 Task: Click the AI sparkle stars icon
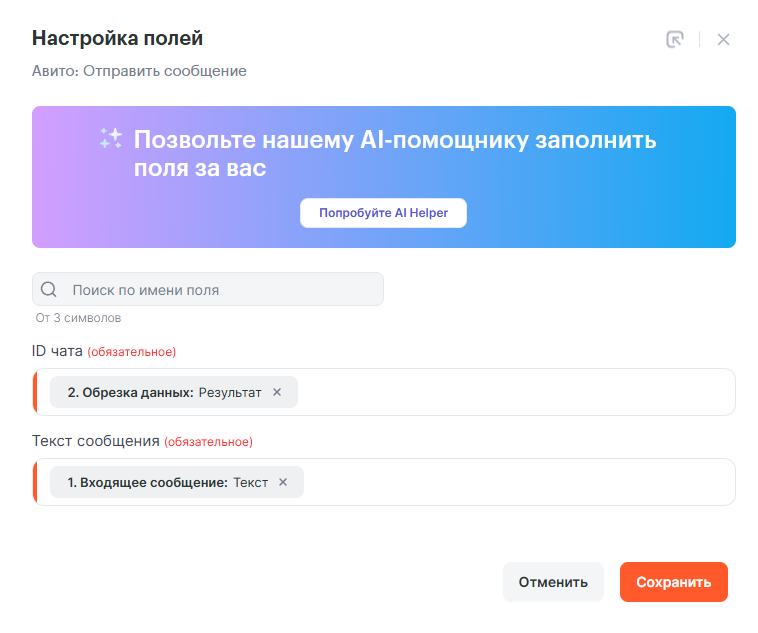pos(110,139)
